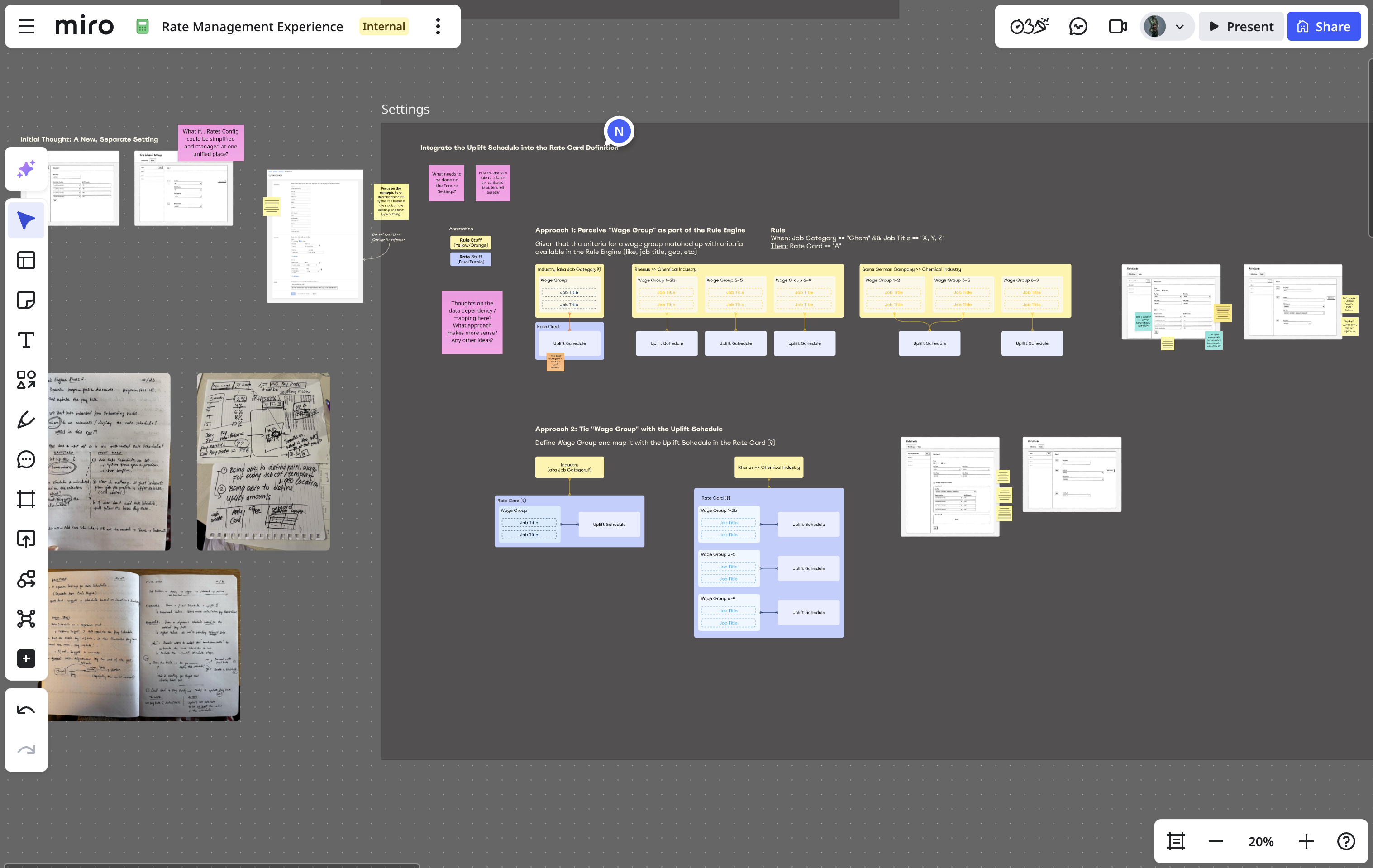The image size is (1373, 868).
Task: Open Miro AI sparkle tool
Action: click(26, 169)
